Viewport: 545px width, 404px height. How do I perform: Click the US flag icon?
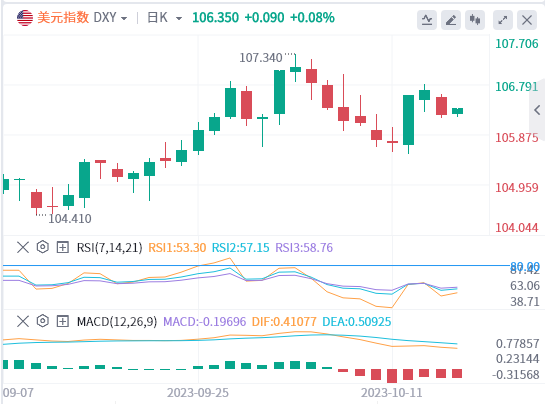point(25,18)
